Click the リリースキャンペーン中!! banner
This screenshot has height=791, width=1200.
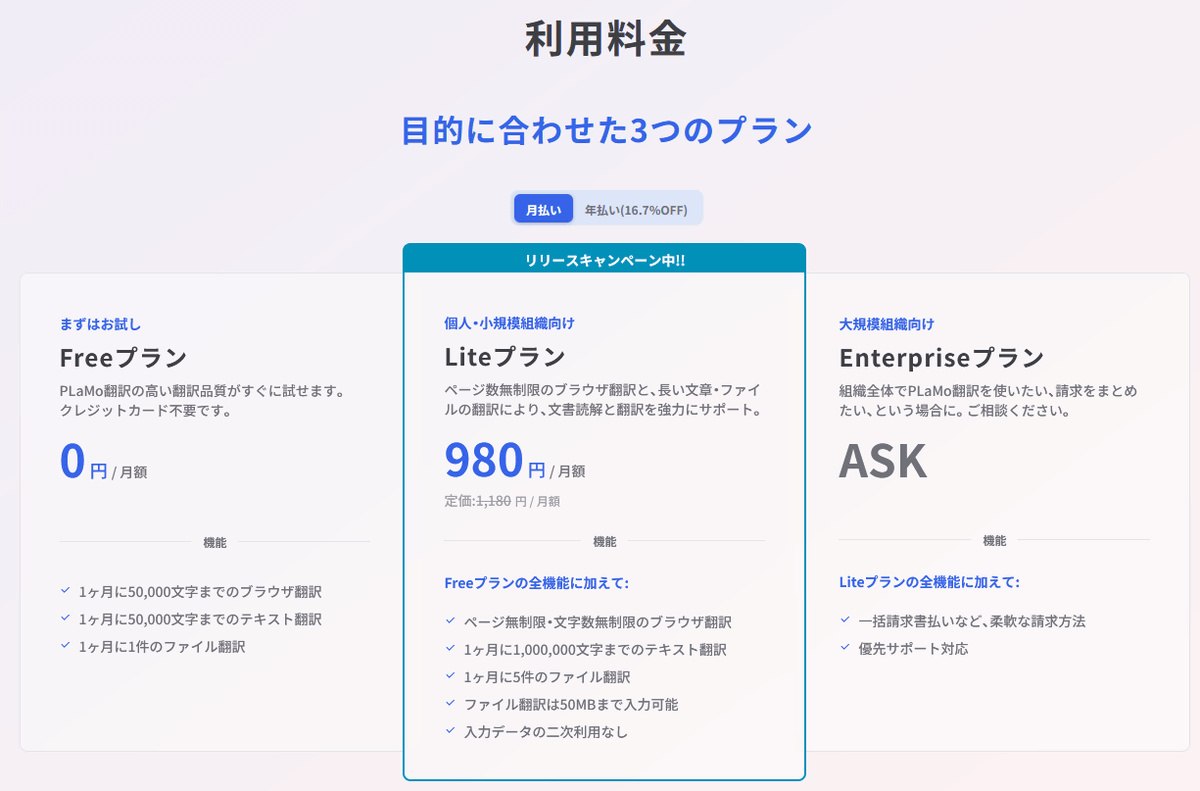click(604, 260)
